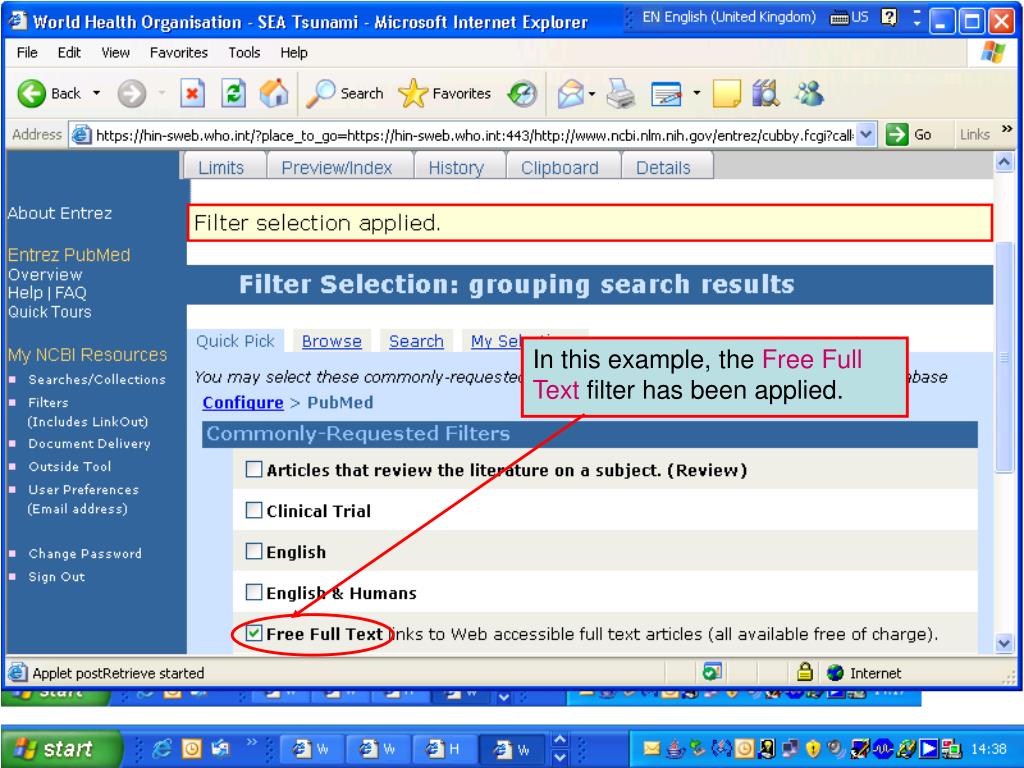Image resolution: width=1024 pixels, height=768 pixels.
Task: Click the page scrollbar down arrow
Action: [x=1004, y=643]
